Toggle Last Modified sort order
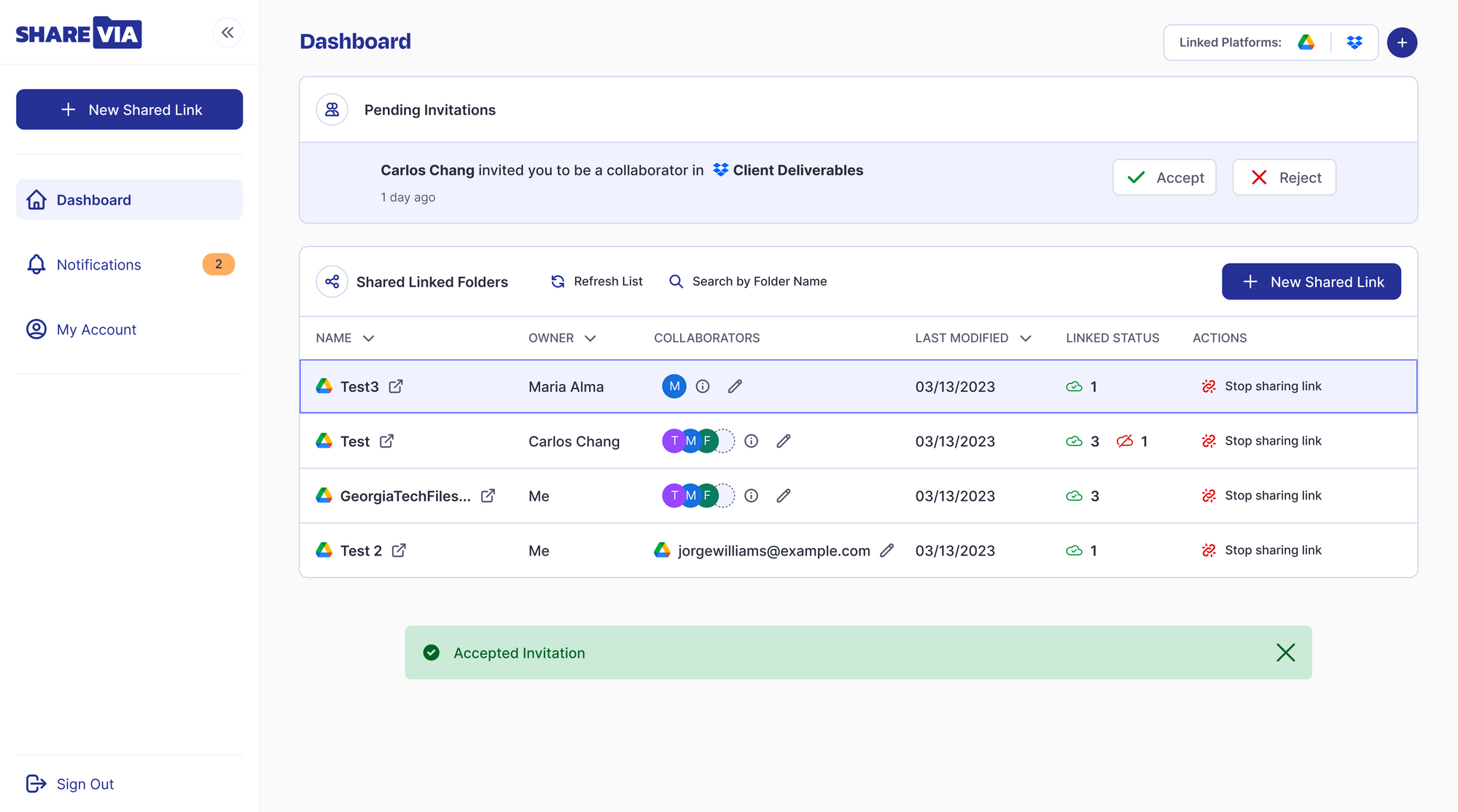 (x=1026, y=338)
